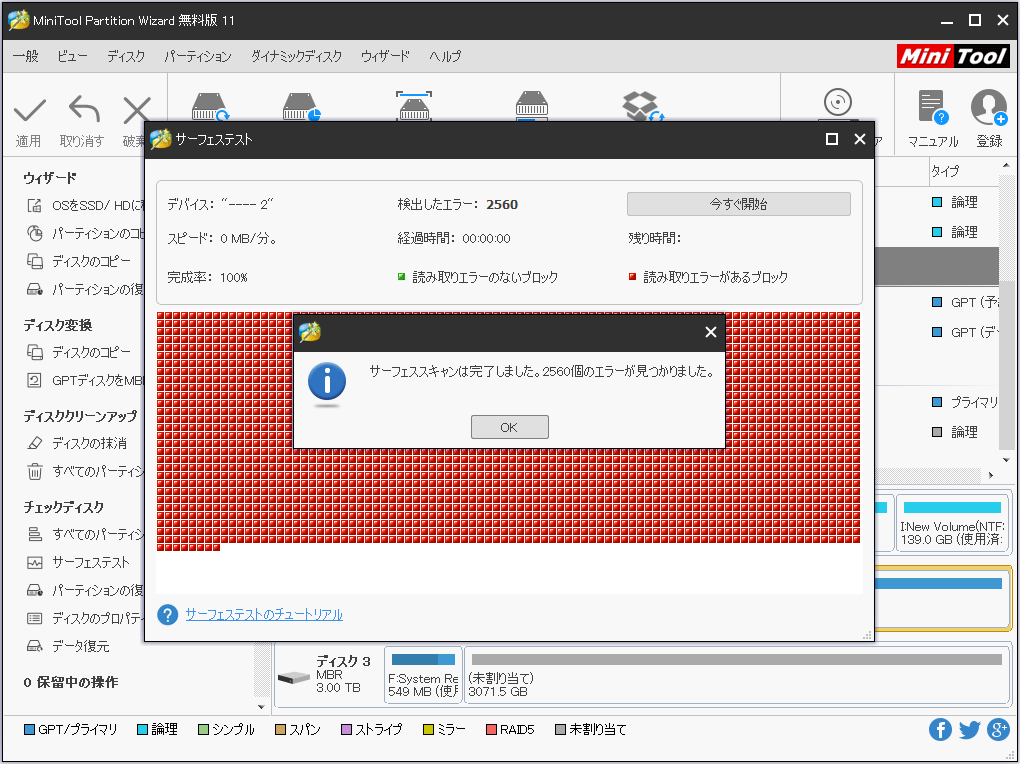Open the ヘルプ menu
This screenshot has height=764, width=1020.
(x=444, y=56)
